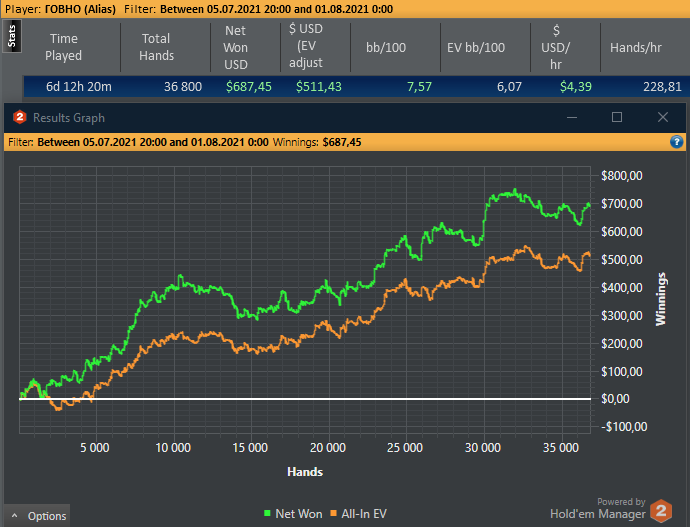
Task: Click the Winnings $687,45 filter text
Action: click(x=317, y=142)
